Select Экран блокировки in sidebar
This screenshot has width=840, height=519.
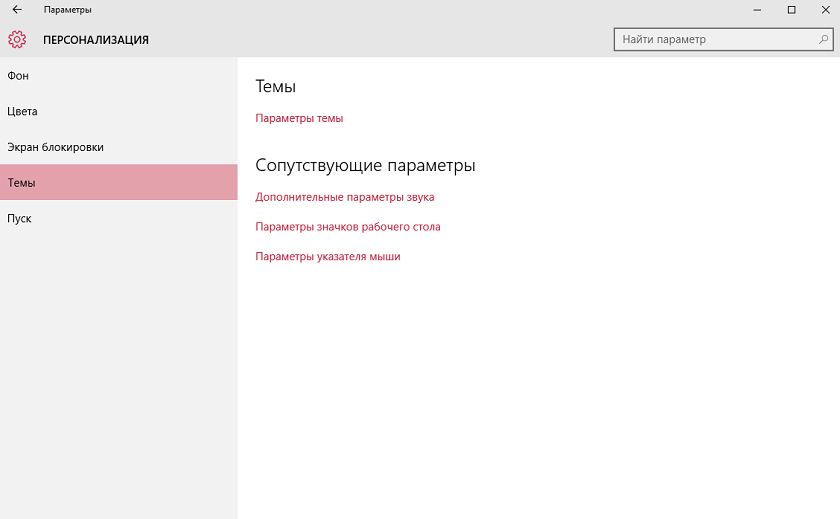click(118, 147)
